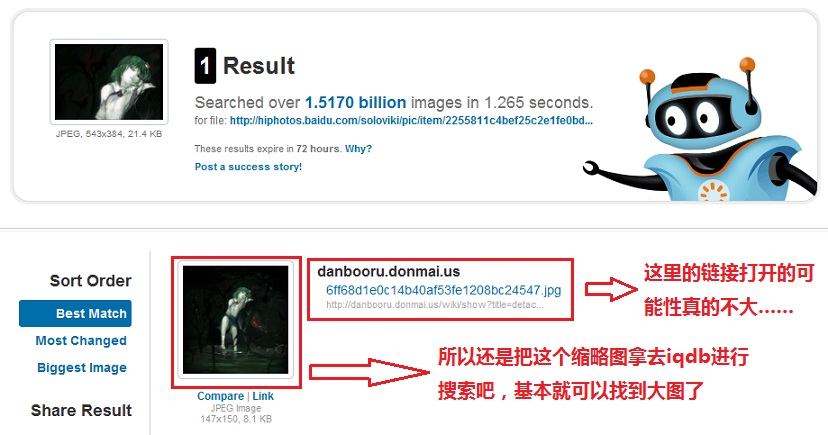Click the upper red arrow annotation
Image resolution: width=828 pixels, height=435 pixels.
point(611,289)
